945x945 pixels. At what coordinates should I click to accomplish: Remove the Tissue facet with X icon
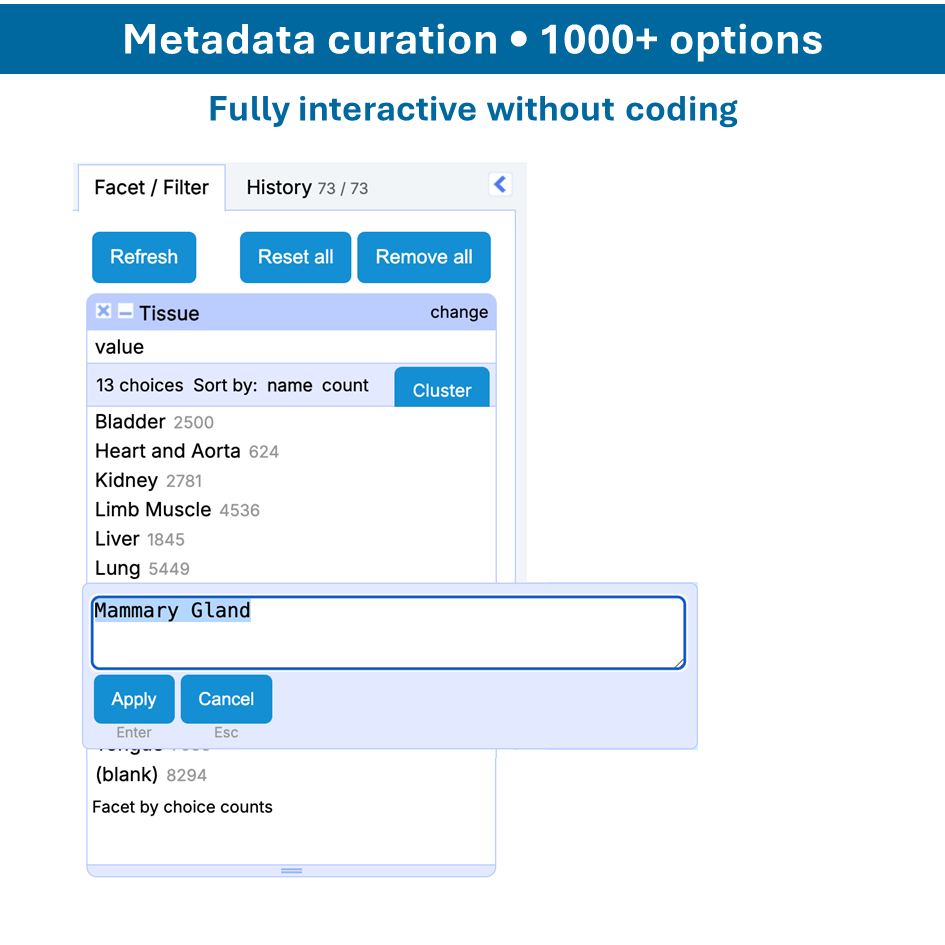[x=103, y=312]
